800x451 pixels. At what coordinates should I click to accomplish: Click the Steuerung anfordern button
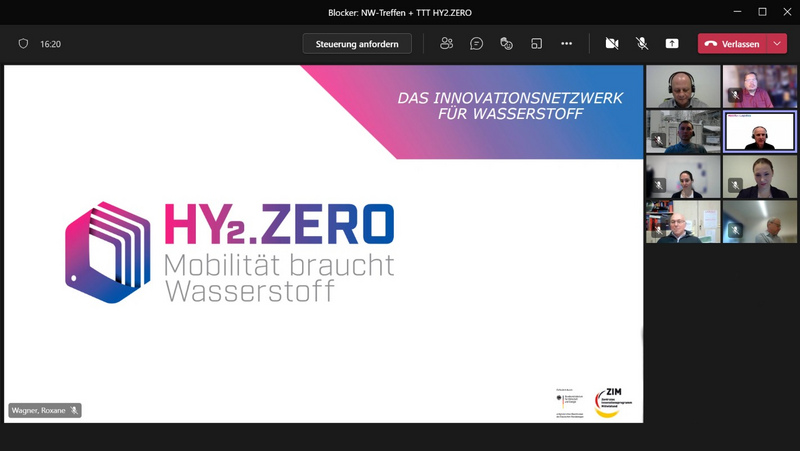pyautogui.click(x=357, y=44)
